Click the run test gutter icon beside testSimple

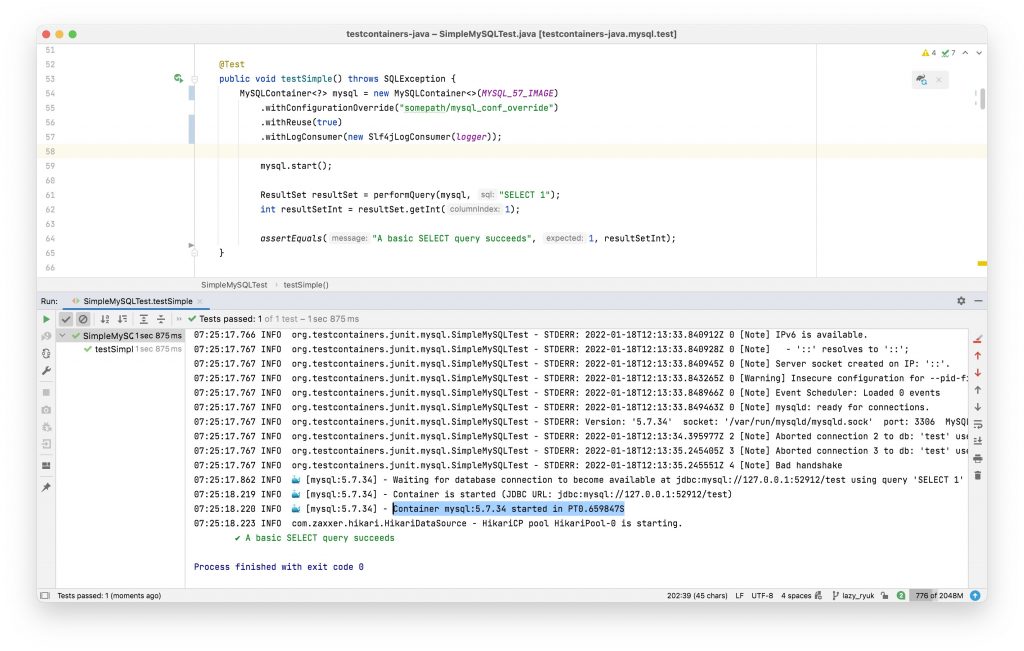click(x=178, y=78)
